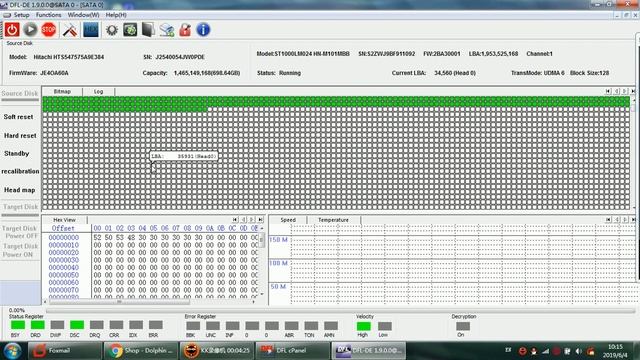Screen dimensions: 640x360
Task: Select hex offset row 00000040
Action: (x=64, y=267)
